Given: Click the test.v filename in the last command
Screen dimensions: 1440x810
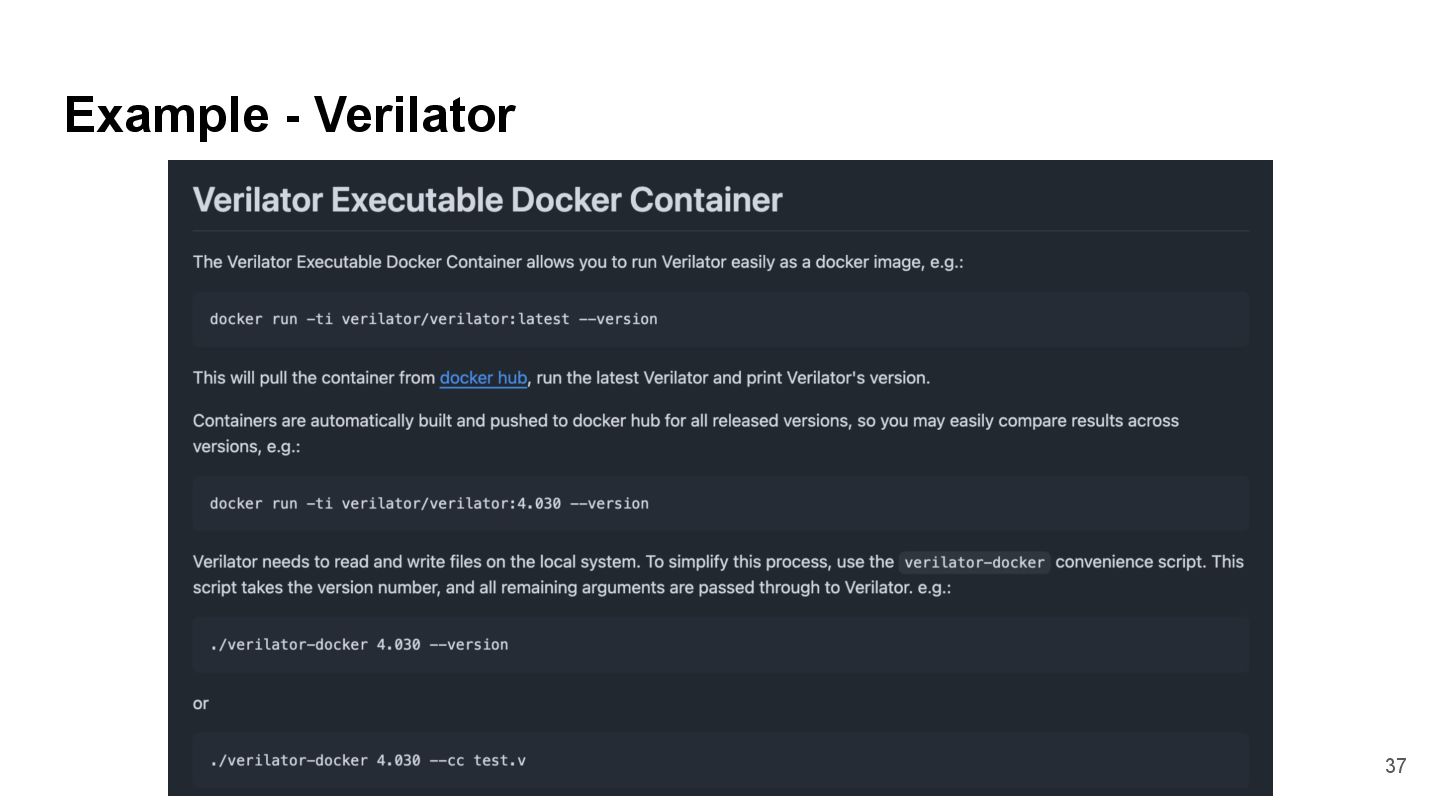Looking at the screenshot, I should 499,760.
